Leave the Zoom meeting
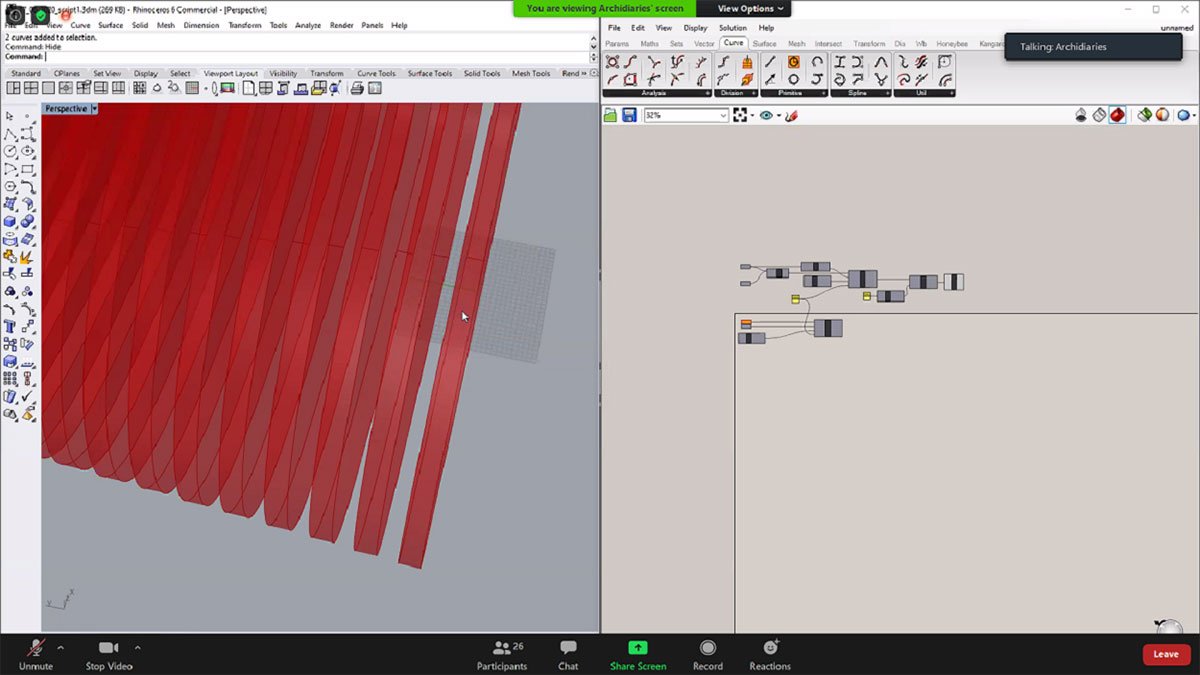The width and height of the screenshot is (1200, 675). click(1165, 652)
